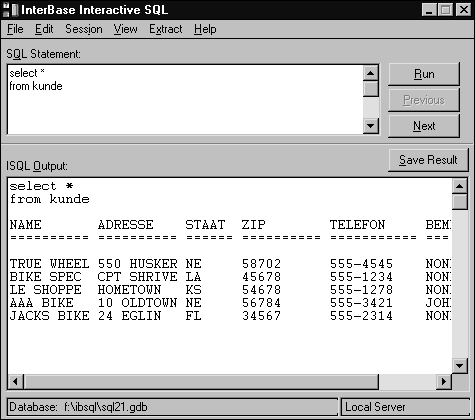Minimize the InterBase window
The image size is (475, 420).
click(x=429, y=10)
